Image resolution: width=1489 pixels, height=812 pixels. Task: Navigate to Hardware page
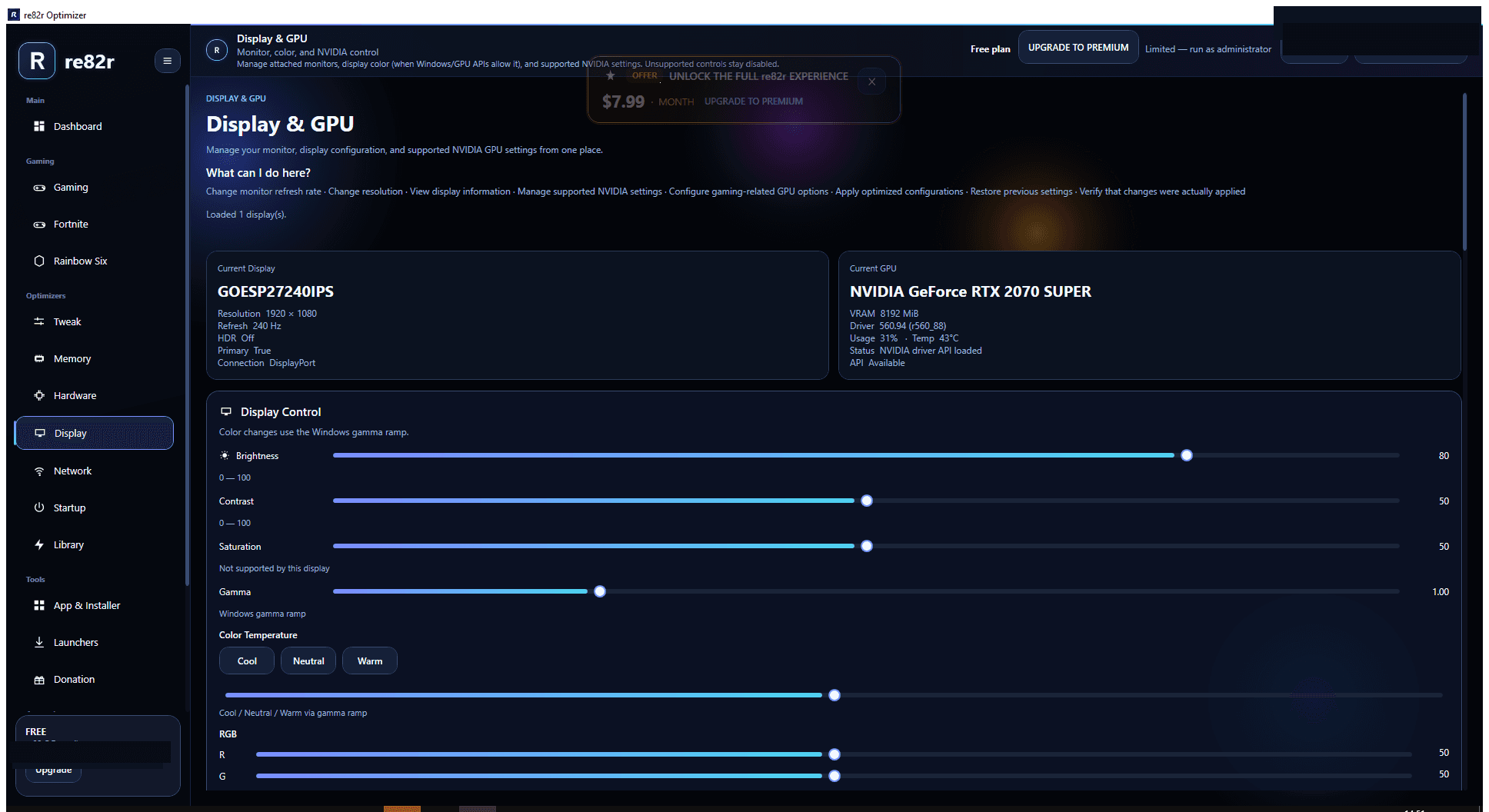(94, 395)
